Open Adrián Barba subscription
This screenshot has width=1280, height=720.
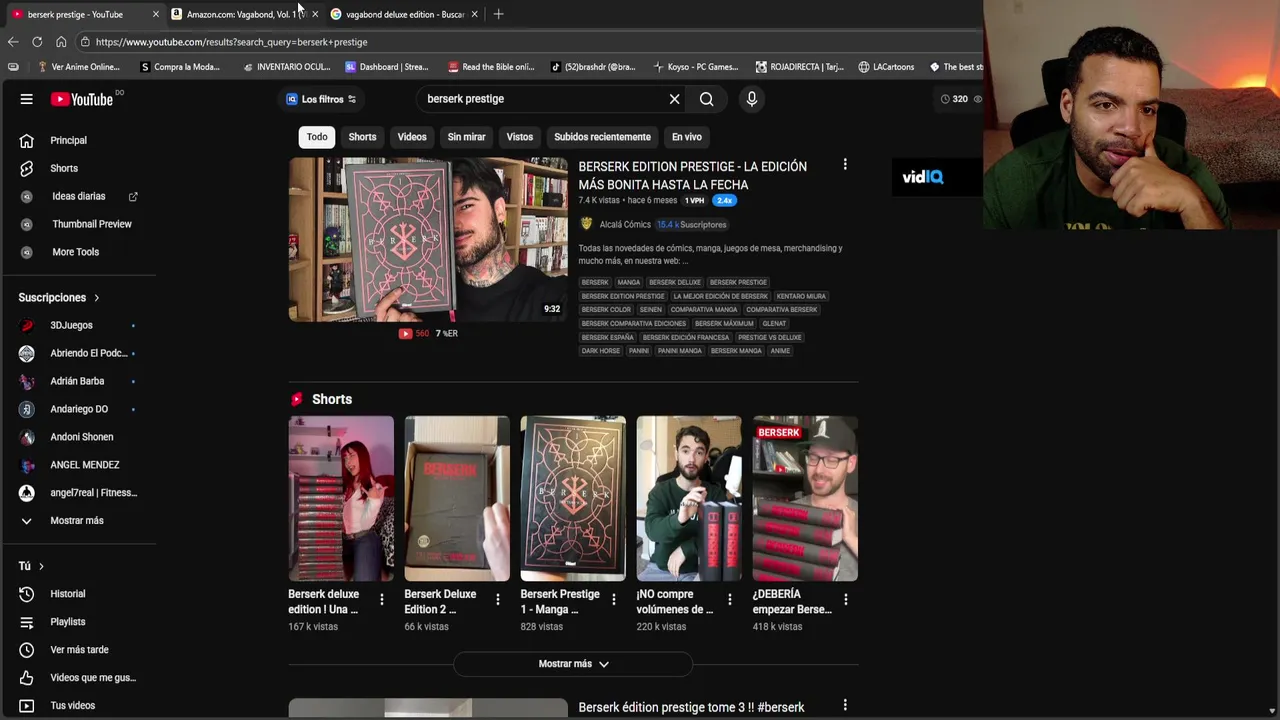[x=78, y=381]
